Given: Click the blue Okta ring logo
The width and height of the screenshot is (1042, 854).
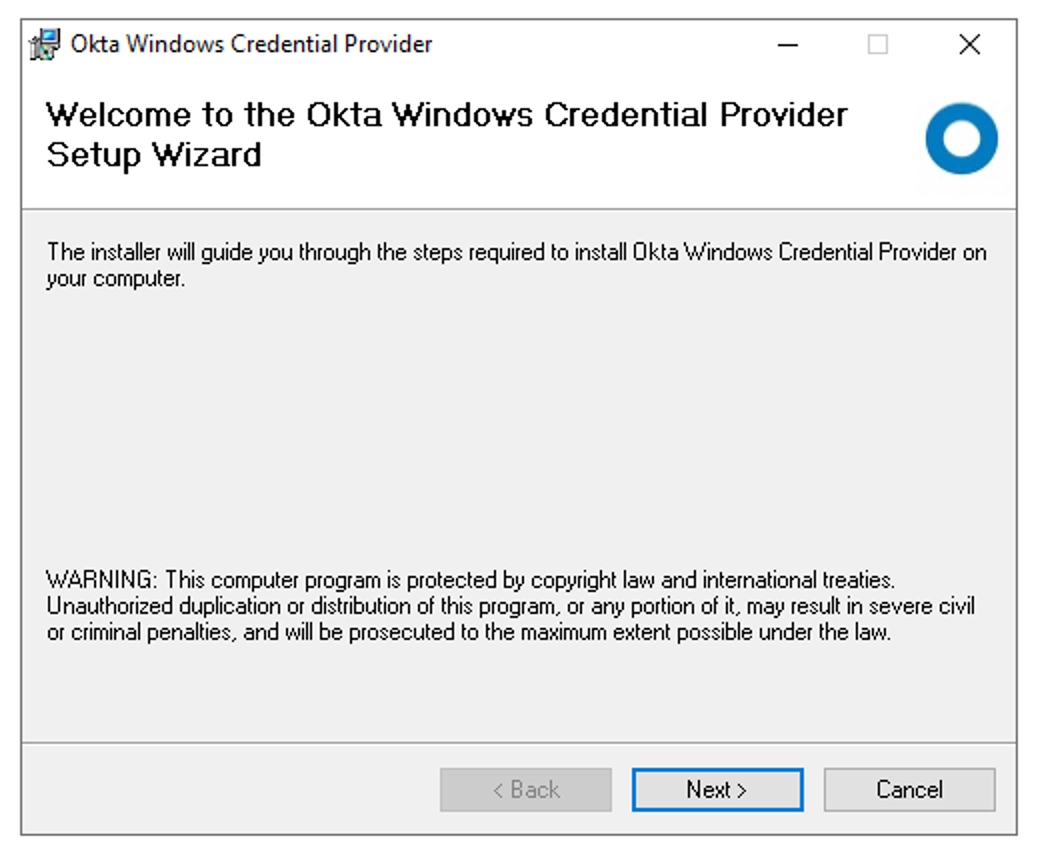Looking at the screenshot, I should click(961, 139).
